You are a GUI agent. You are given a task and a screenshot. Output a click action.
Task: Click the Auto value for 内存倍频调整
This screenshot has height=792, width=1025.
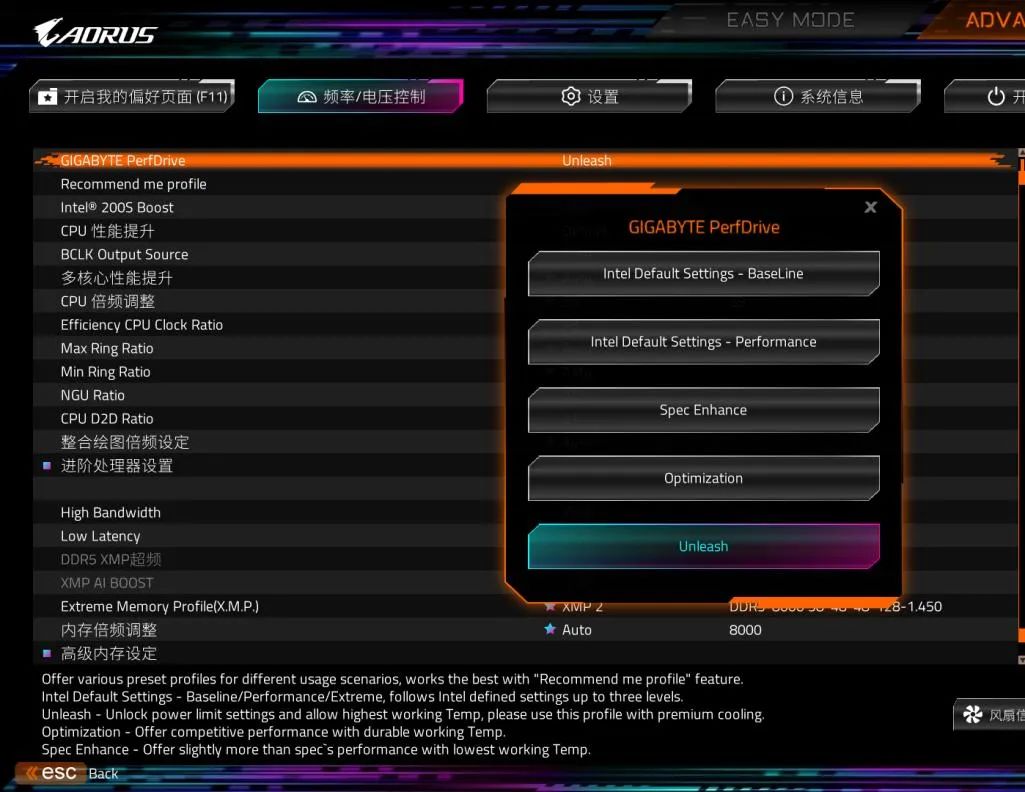(x=577, y=630)
